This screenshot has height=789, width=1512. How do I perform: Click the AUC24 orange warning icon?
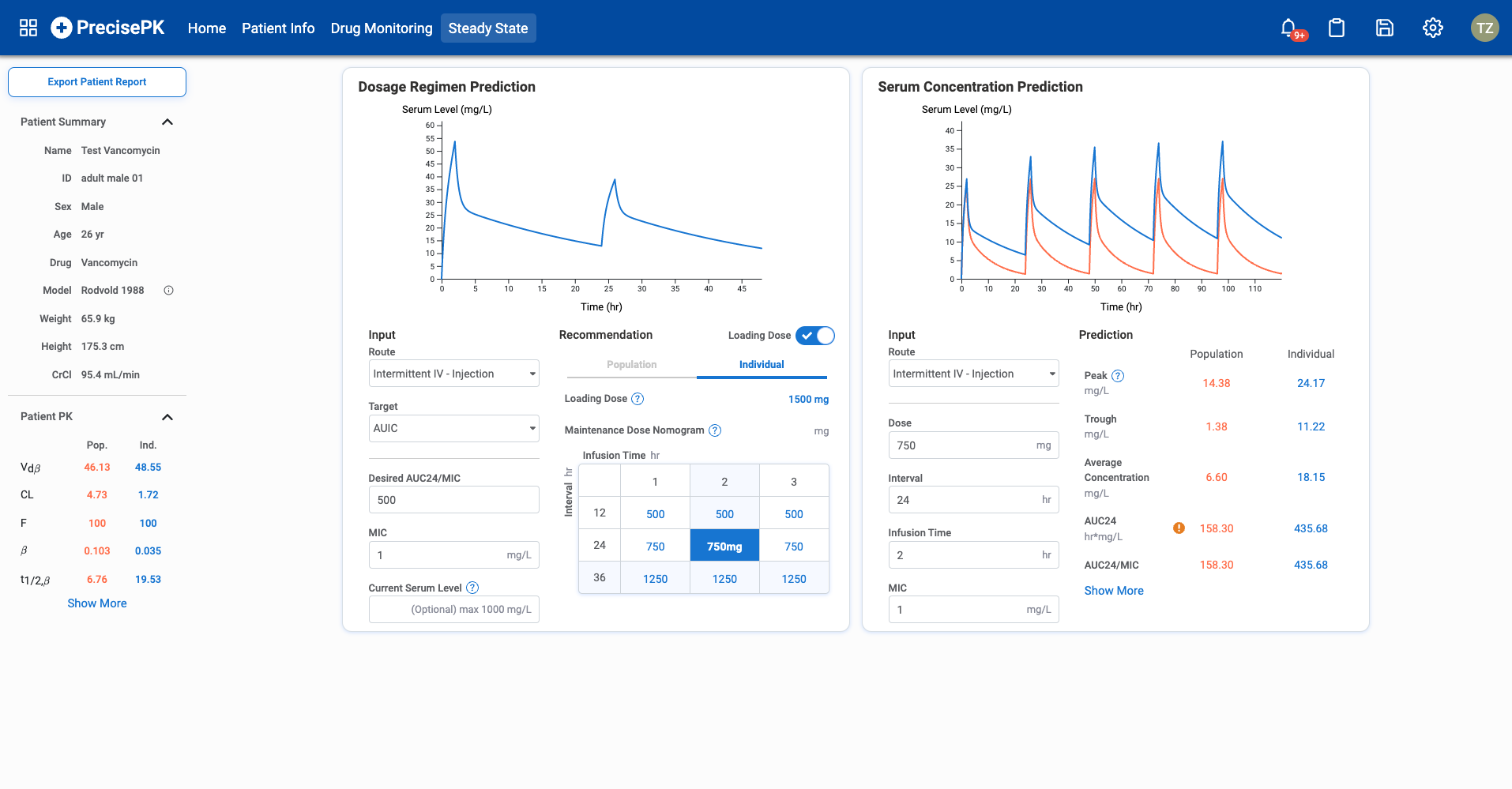[x=1179, y=528]
